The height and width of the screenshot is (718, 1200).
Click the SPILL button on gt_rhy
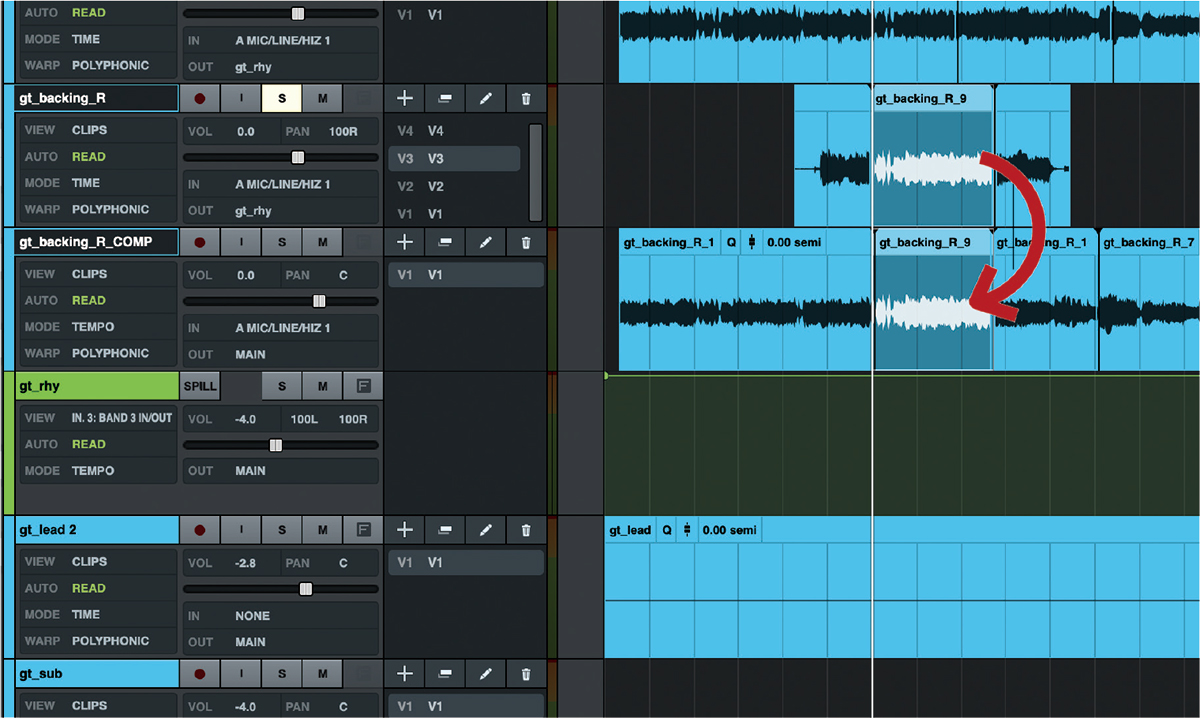tap(200, 386)
